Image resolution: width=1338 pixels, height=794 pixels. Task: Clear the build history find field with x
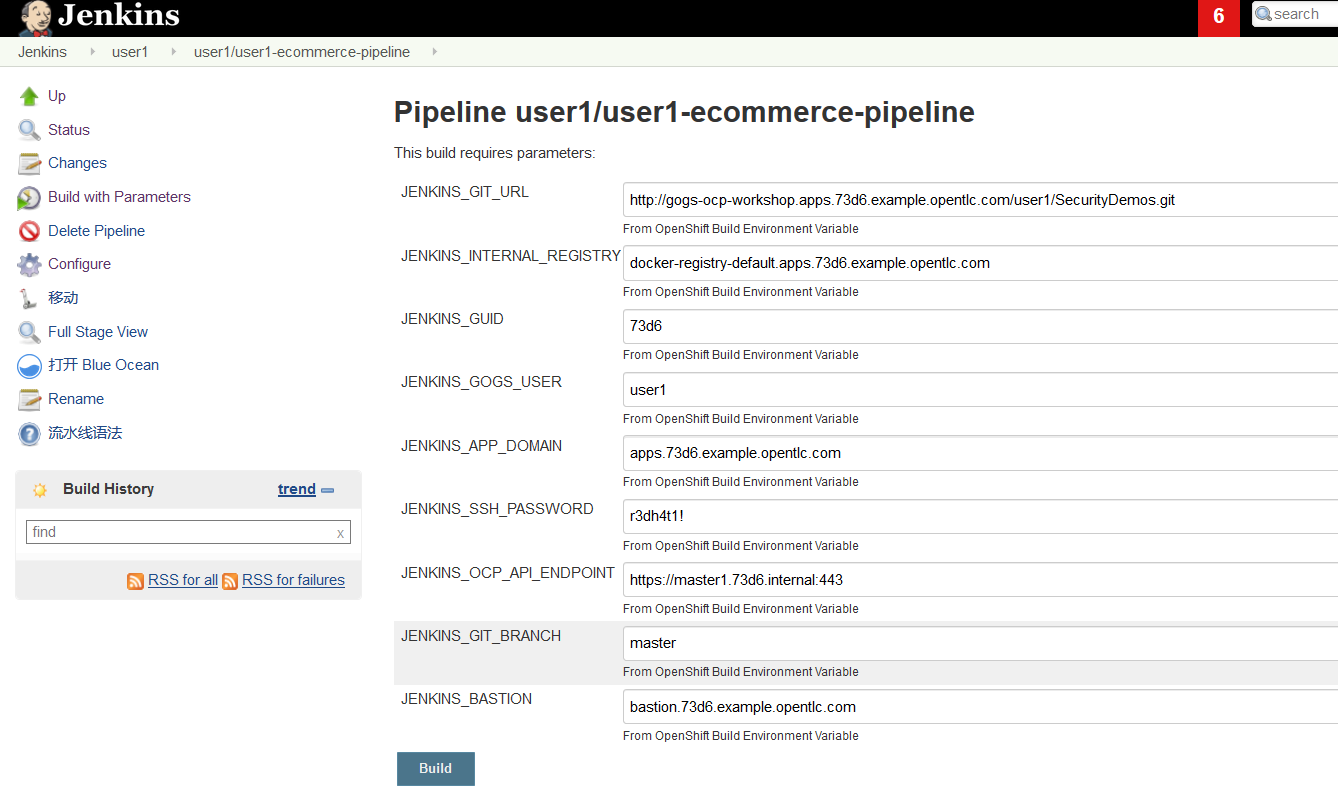pyautogui.click(x=340, y=533)
